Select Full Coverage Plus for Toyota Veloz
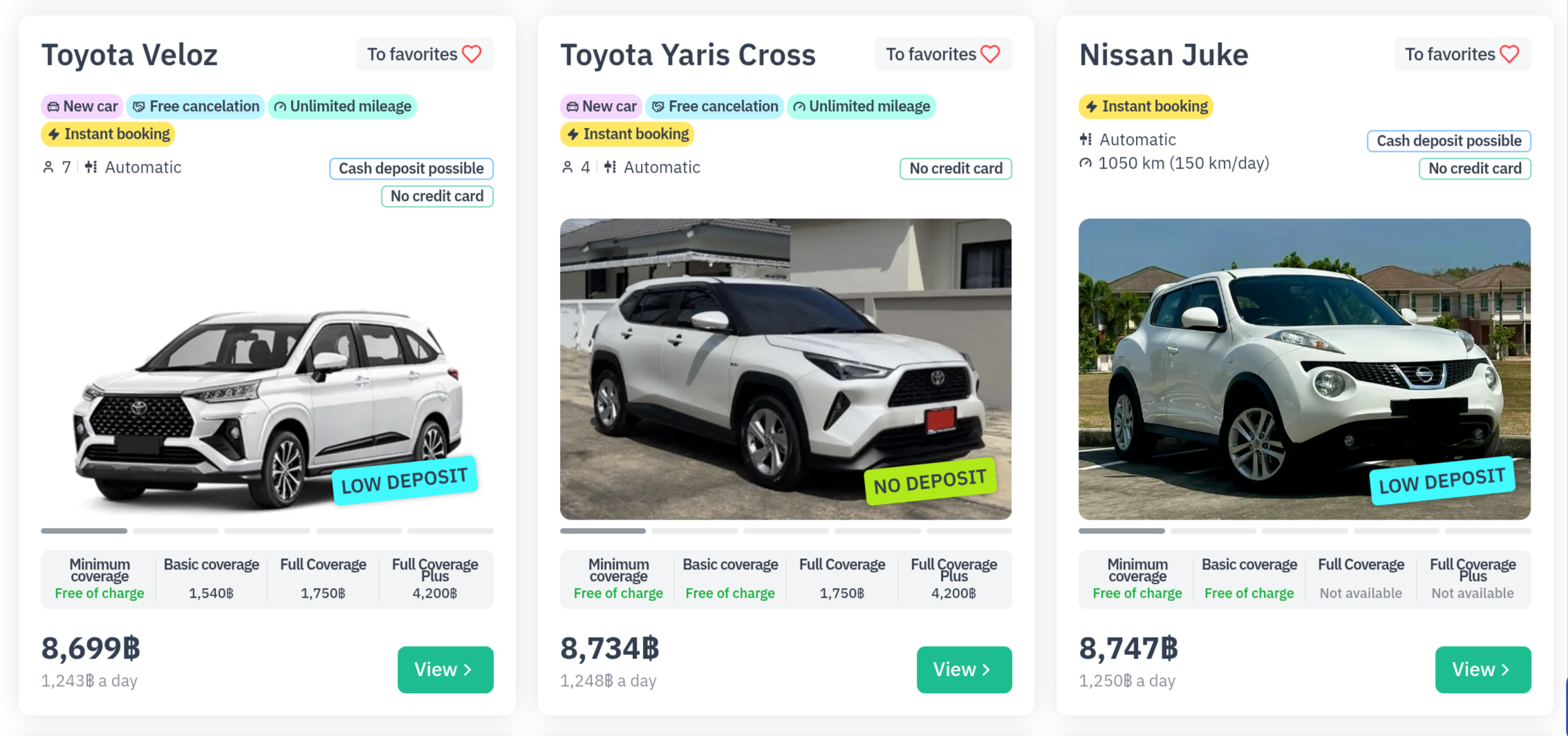 (435, 579)
